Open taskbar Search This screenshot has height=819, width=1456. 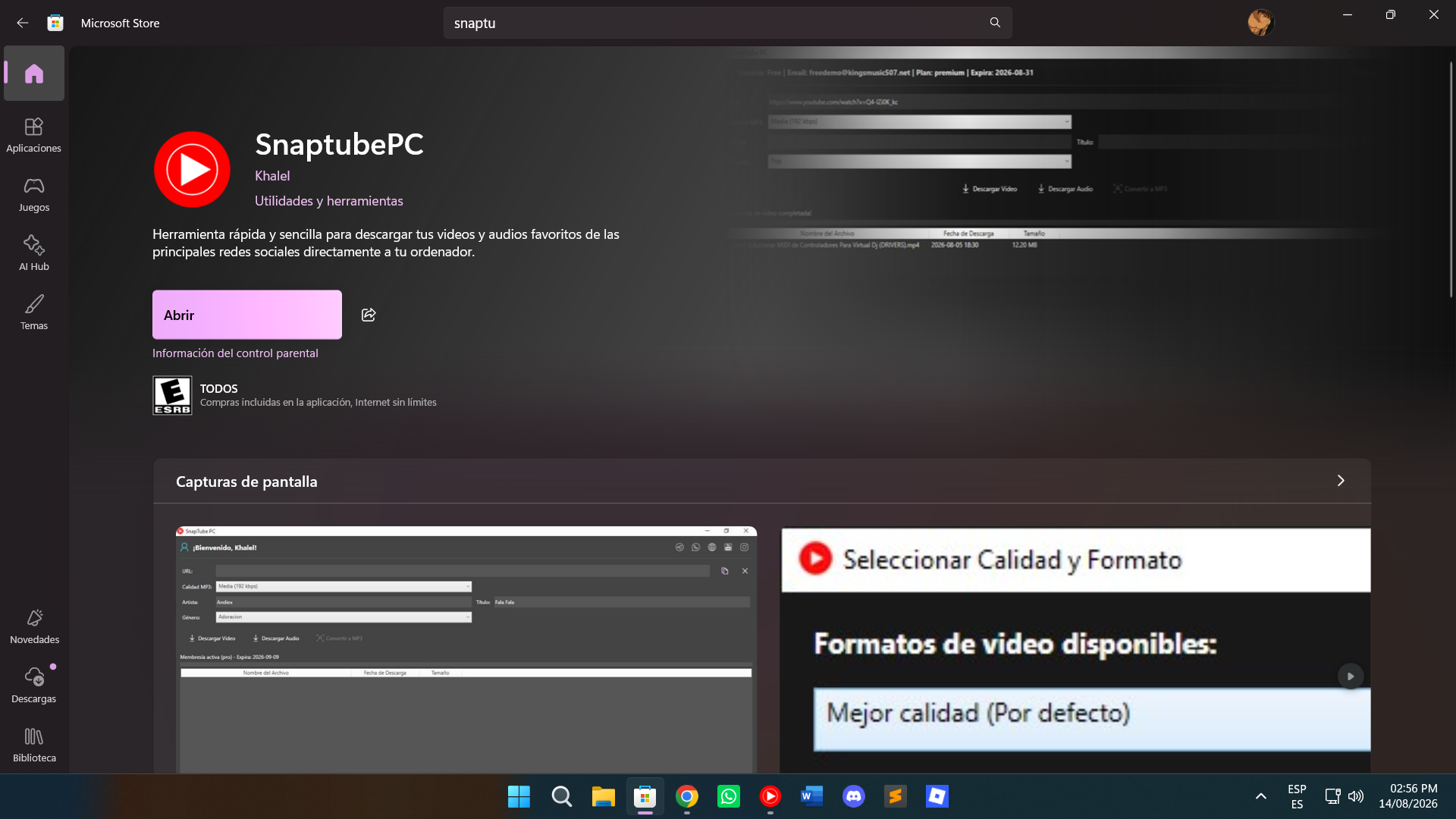click(x=561, y=796)
